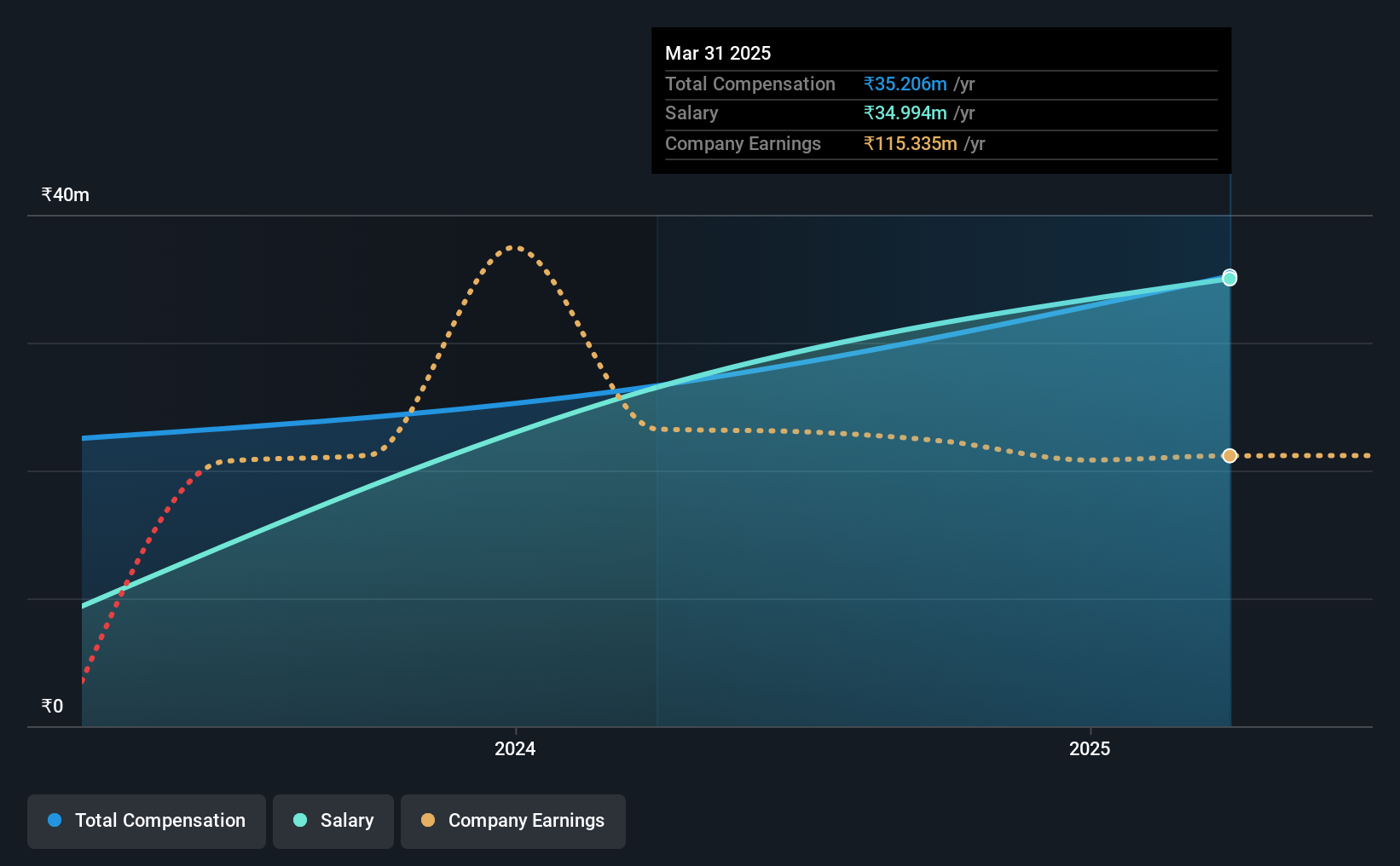Viewport: 1400px width, 866px height.
Task: Click the Mar 31 2025 tooltip date
Action: 718,53
